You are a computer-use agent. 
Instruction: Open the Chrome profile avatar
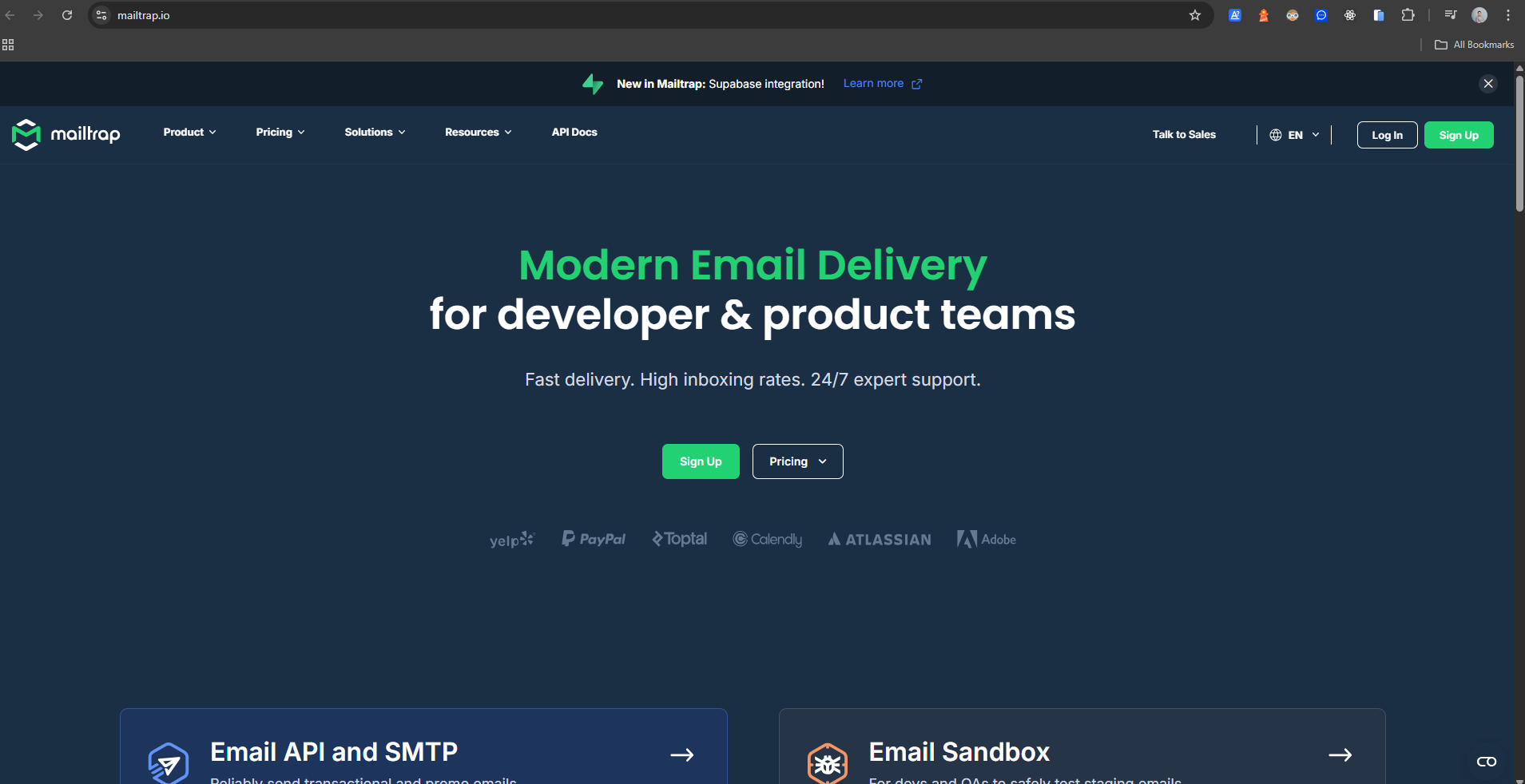click(1479, 15)
